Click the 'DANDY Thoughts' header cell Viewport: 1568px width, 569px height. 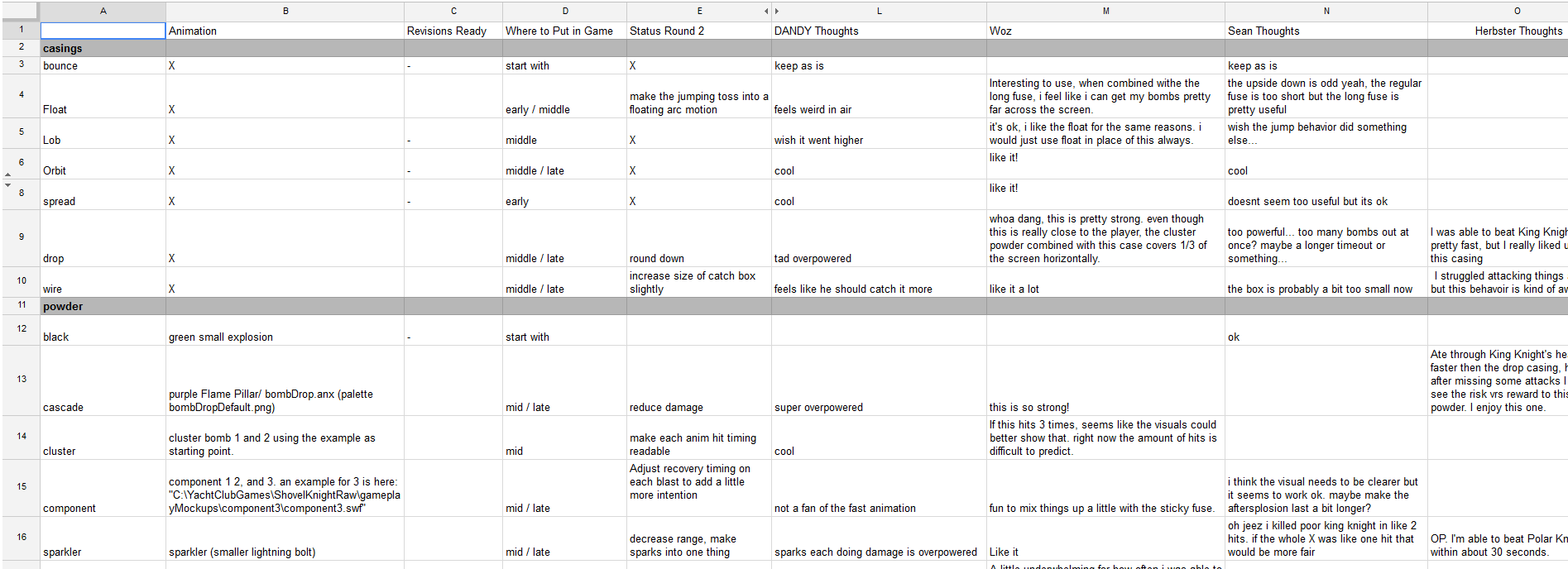(878, 31)
